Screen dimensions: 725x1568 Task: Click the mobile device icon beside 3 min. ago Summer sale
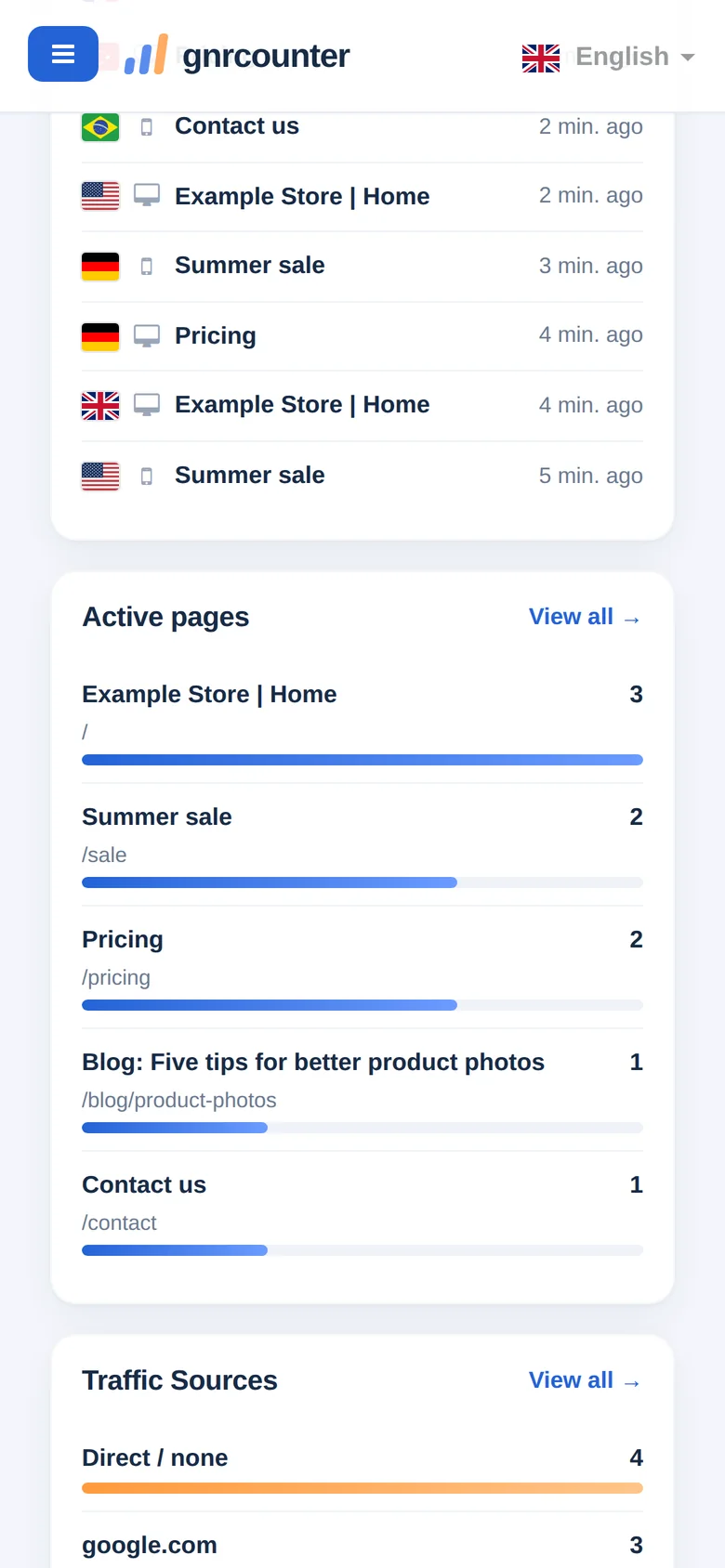coord(146,267)
